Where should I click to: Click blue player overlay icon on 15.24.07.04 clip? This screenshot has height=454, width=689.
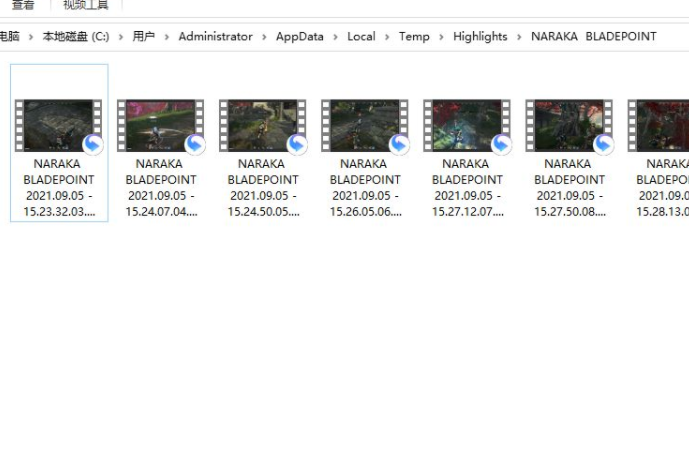(x=195, y=145)
